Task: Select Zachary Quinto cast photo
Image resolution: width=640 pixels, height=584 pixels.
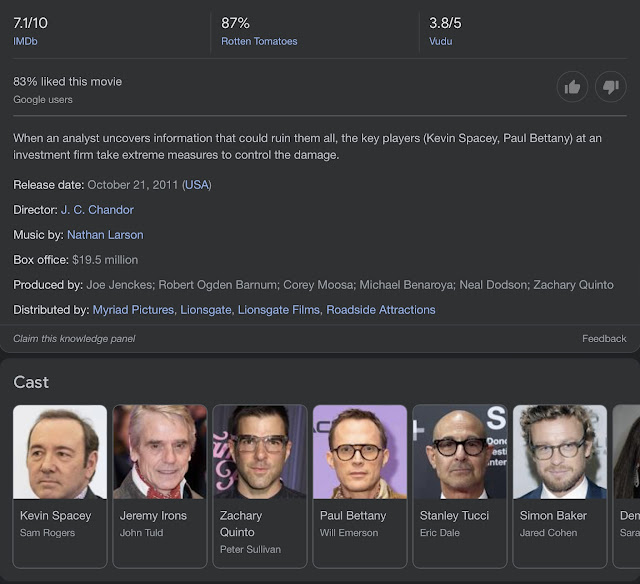Action: click(260, 451)
